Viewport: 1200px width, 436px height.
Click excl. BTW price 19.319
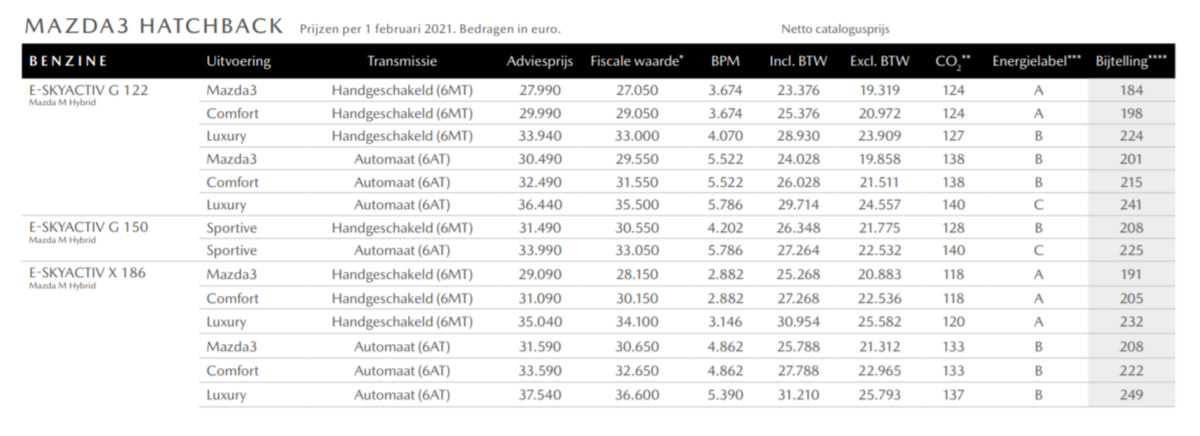tap(879, 91)
